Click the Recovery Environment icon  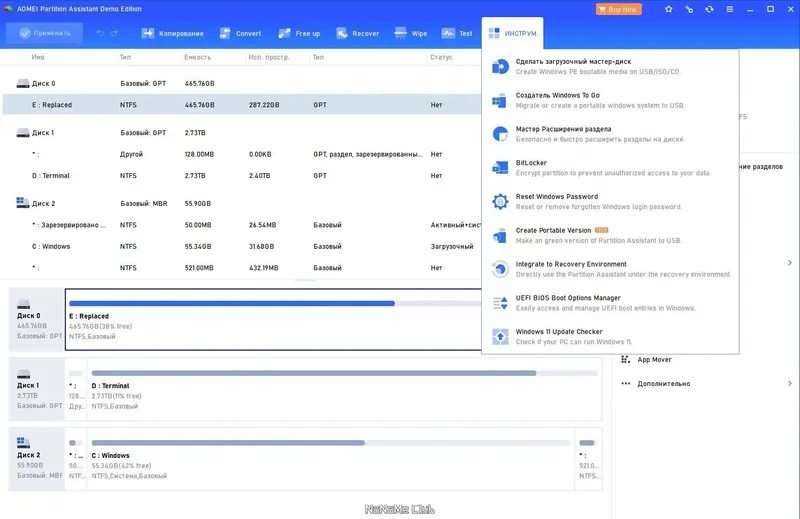point(500,269)
